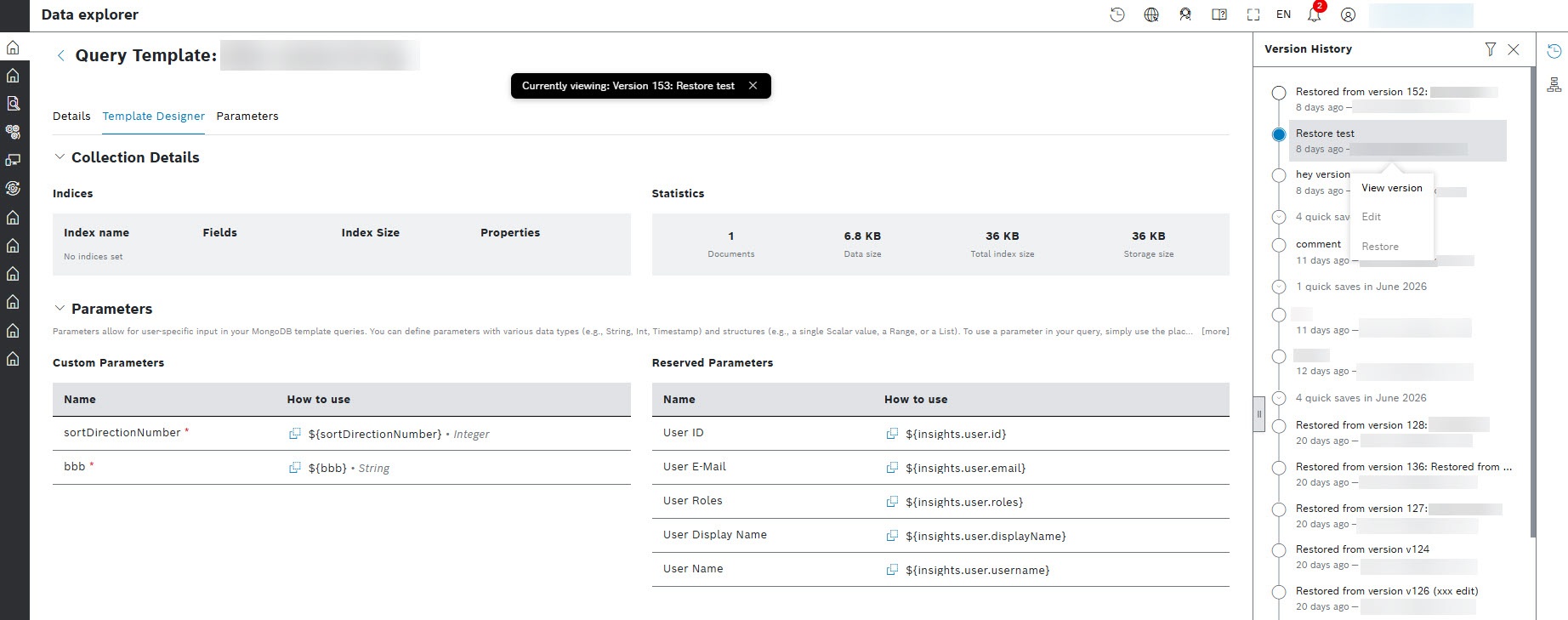The width and height of the screenshot is (1568, 620).
Task: Copy the ${insights.user.username} placeholder
Action: pyautogui.click(x=892, y=570)
